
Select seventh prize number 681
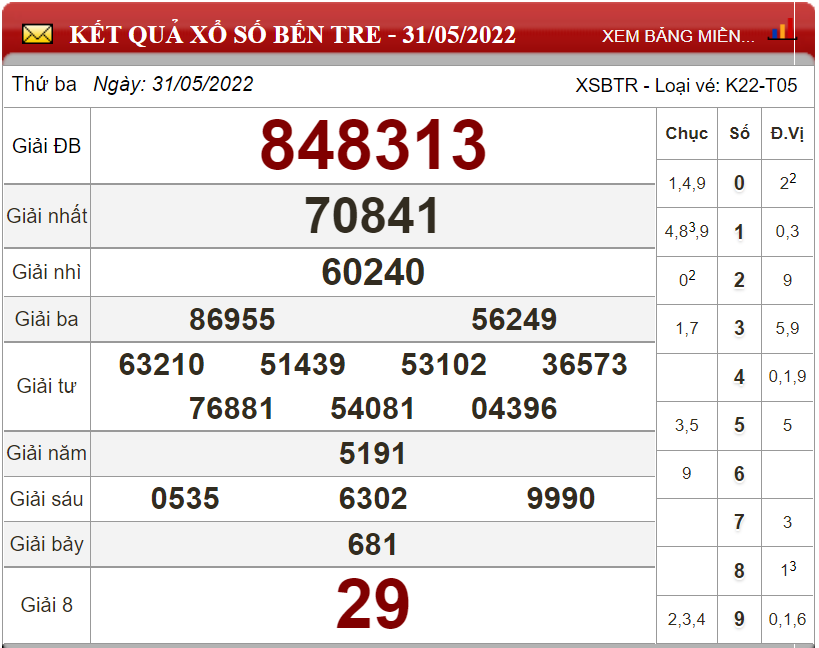pos(372,545)
